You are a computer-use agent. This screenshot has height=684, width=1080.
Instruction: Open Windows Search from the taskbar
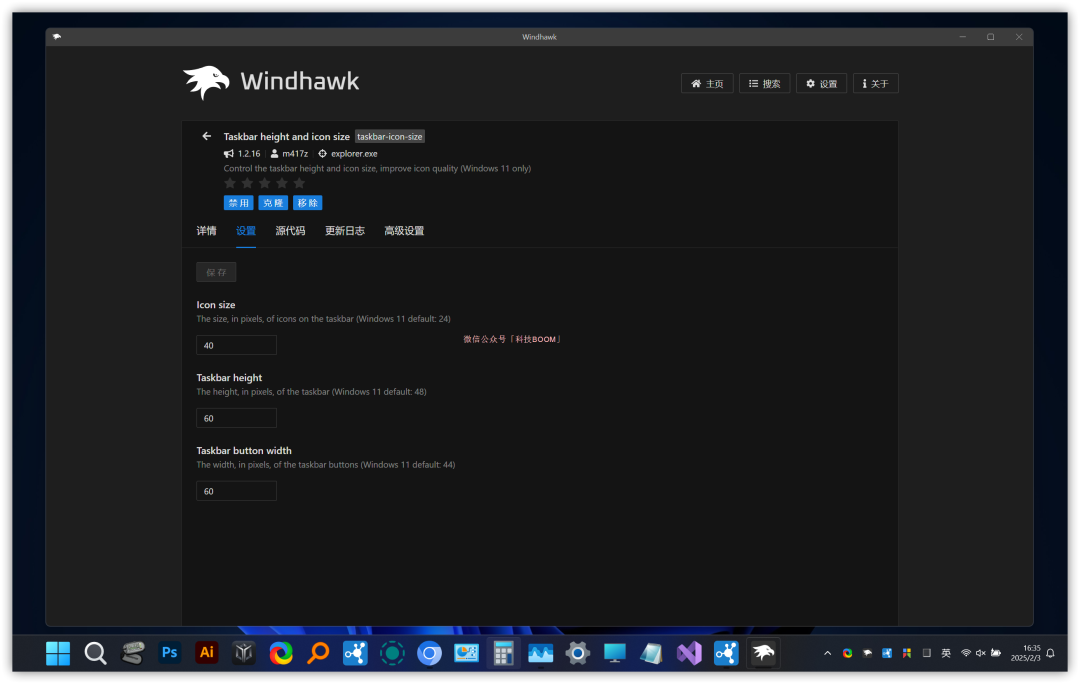(95, 653)
